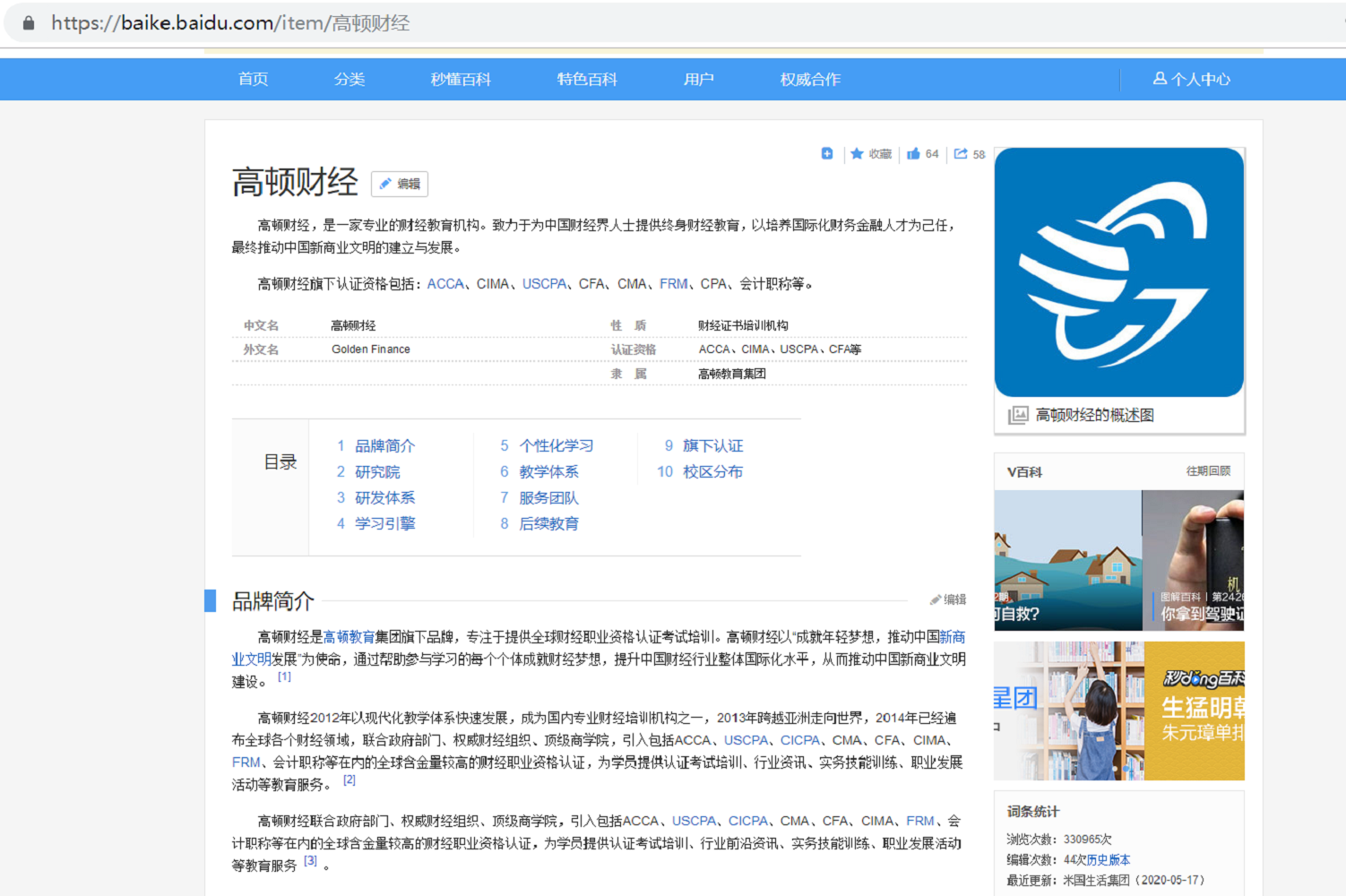This screenshot has width=1346, height=896.
Task: Open the 图解百科 driving license thumbnail
Action: pyautogui.click(x=1194, y=560)
